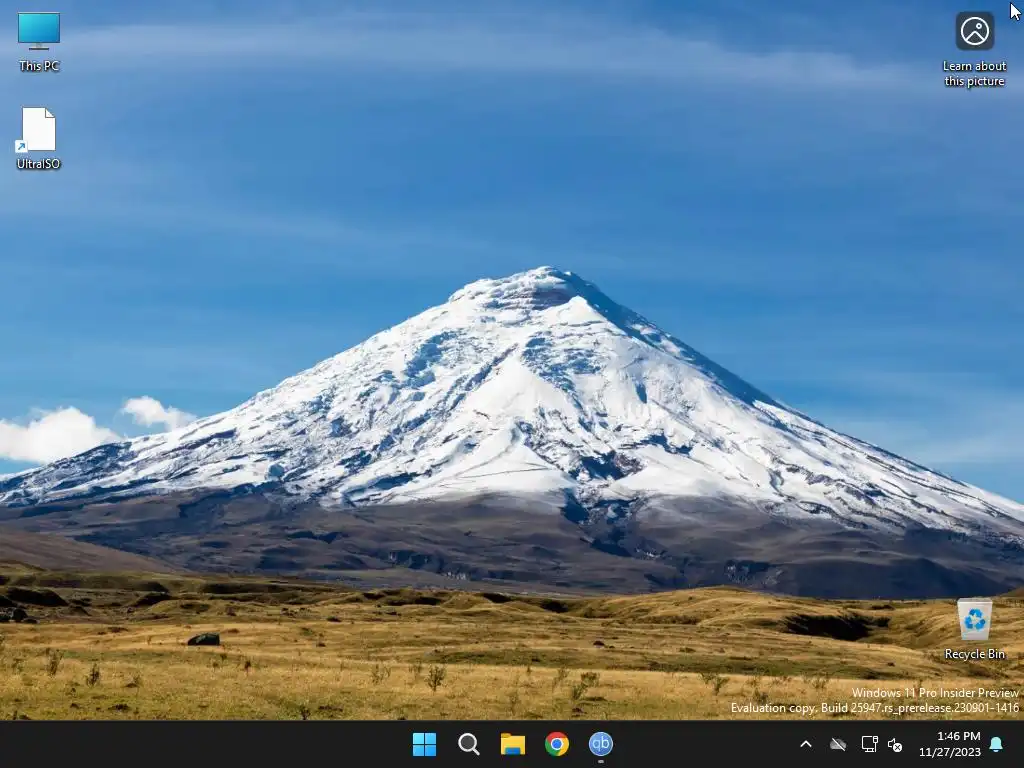
Task: Expand the hidden tray icons chevron
Action: 806,744
